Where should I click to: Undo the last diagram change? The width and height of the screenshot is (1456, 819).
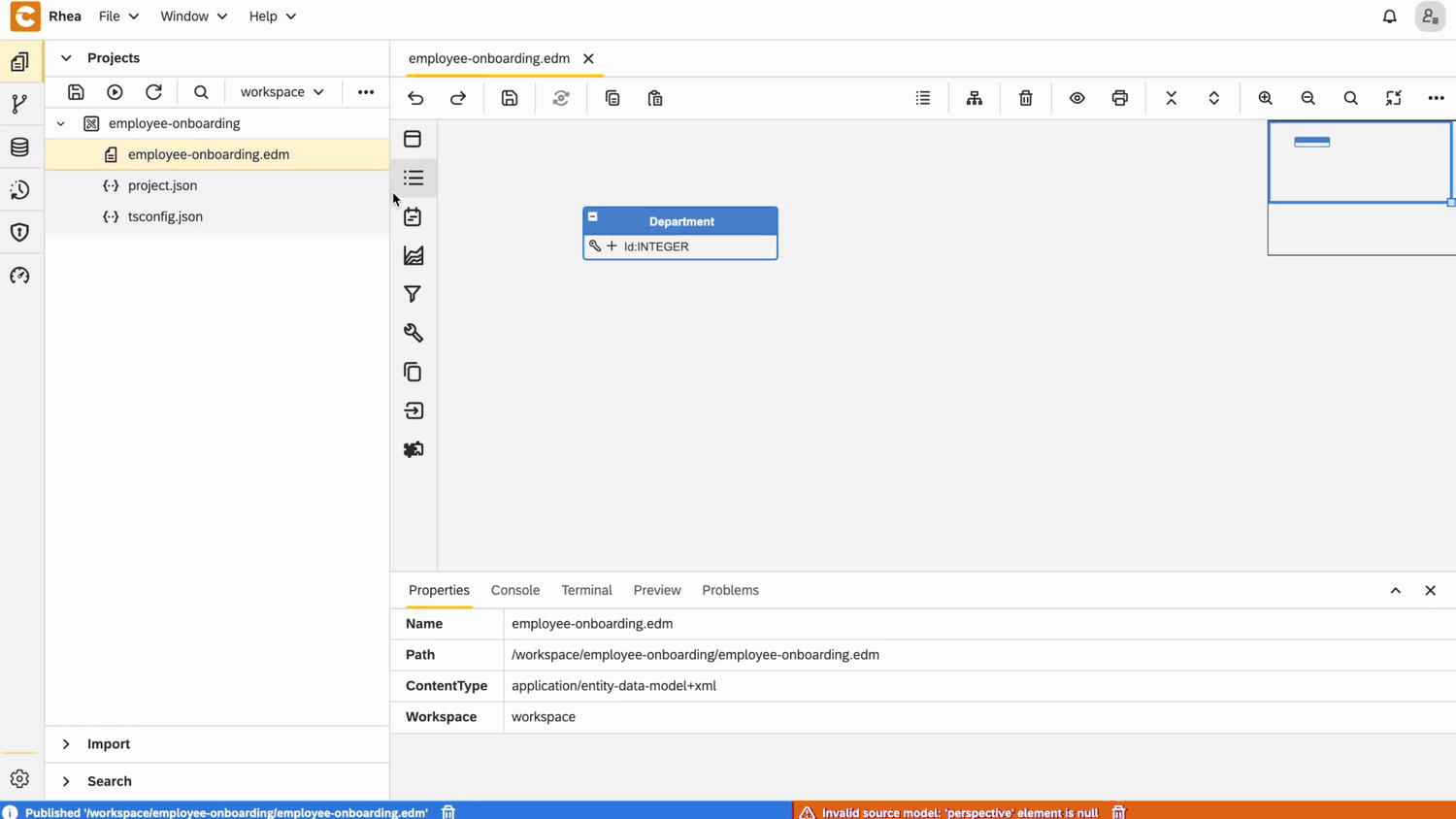415,98
